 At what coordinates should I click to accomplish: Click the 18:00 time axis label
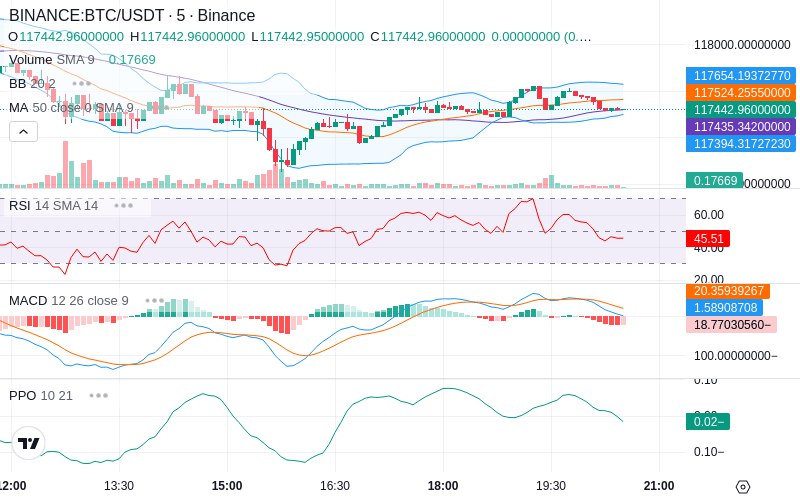pyautogui.click(x=443, y=486)
